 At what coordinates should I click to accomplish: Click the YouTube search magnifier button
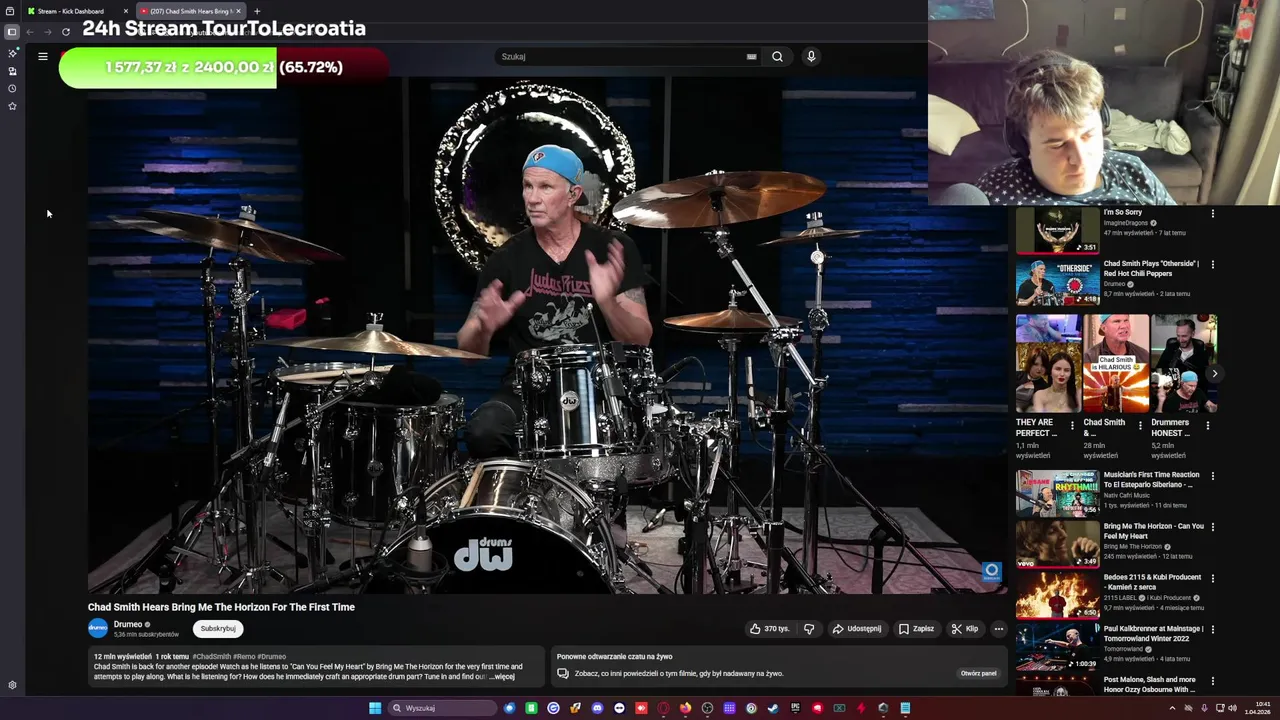[777, 56]
